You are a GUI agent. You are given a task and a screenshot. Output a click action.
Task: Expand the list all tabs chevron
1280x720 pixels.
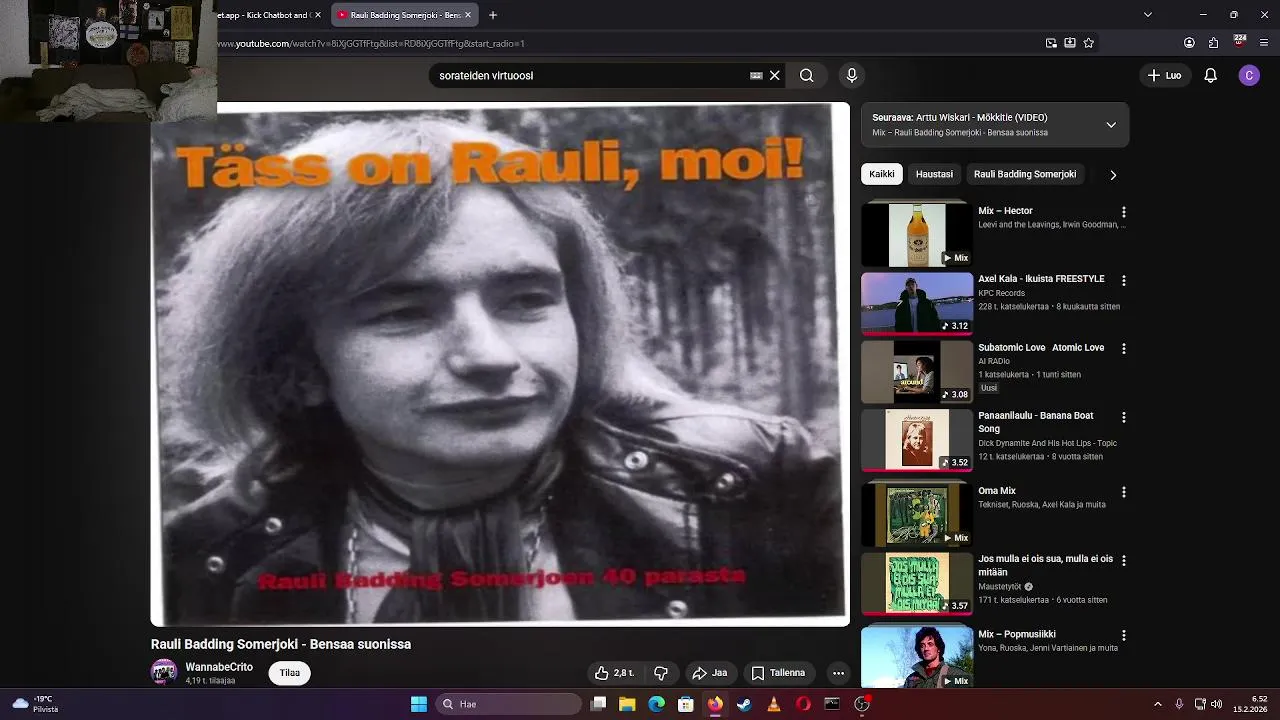pos(1147,15)
